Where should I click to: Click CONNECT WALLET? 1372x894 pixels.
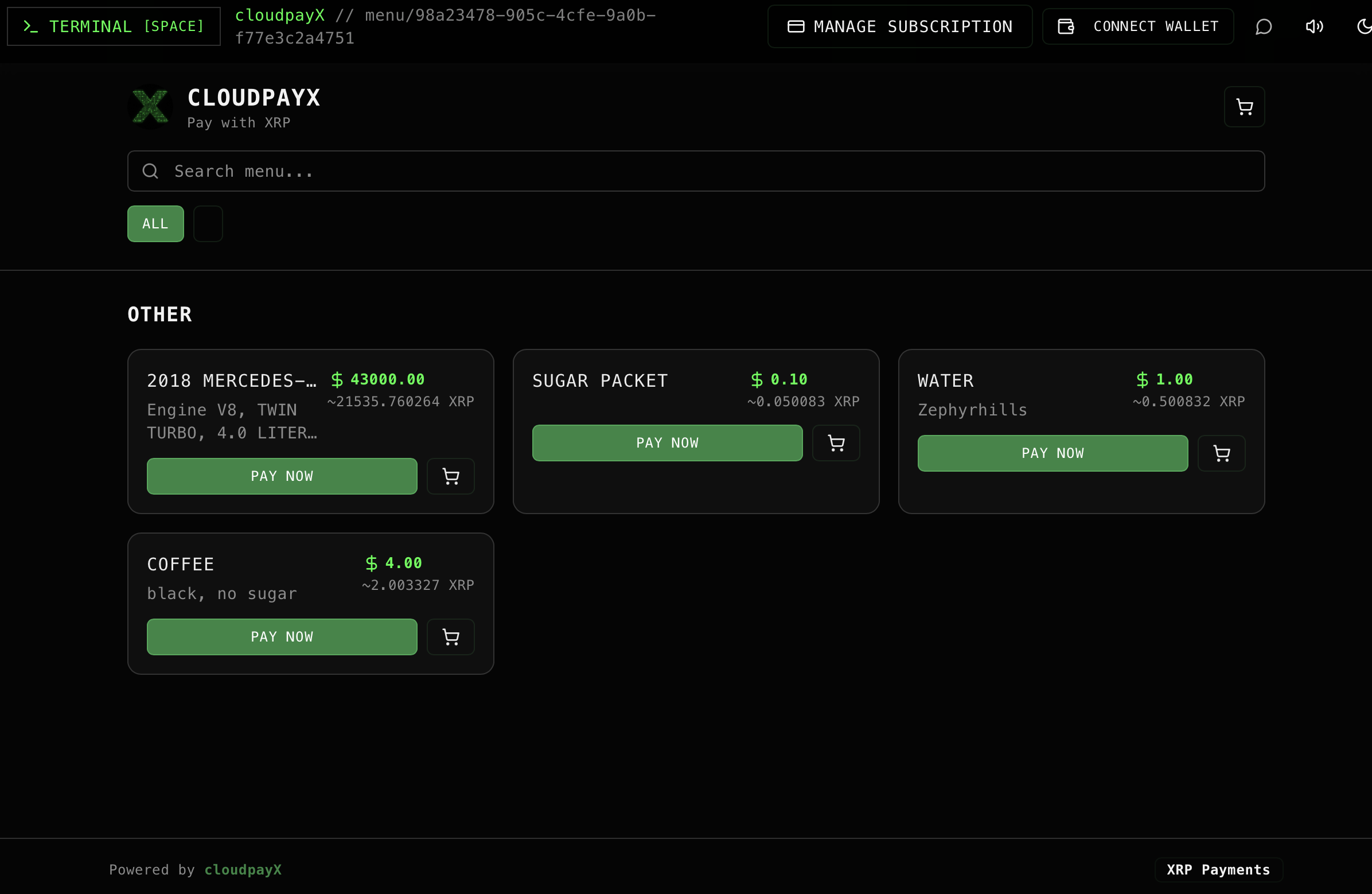click(1137, 26)
